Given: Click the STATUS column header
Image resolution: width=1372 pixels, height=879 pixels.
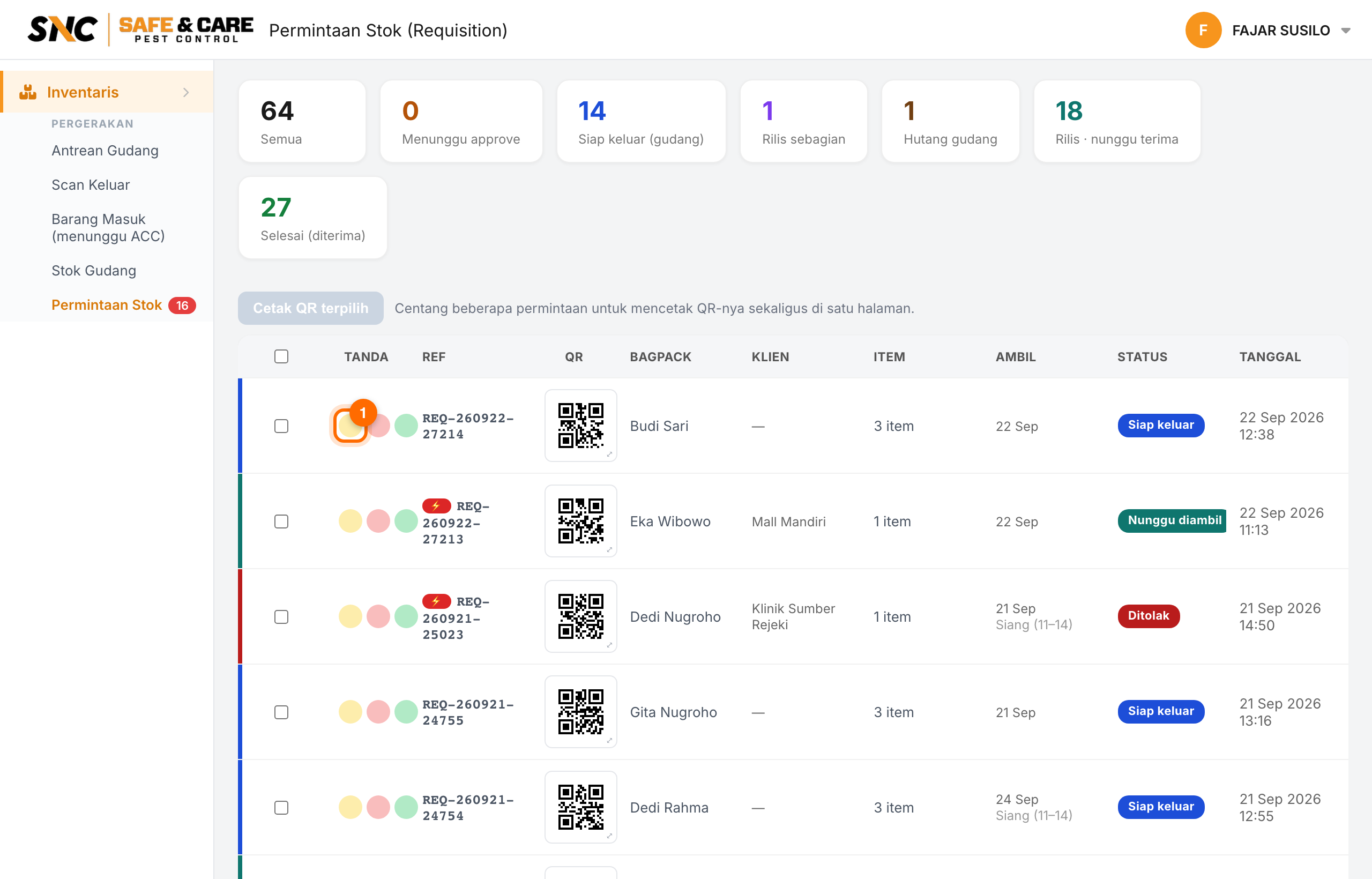Looking at the screenshot, I should 1142,357.
